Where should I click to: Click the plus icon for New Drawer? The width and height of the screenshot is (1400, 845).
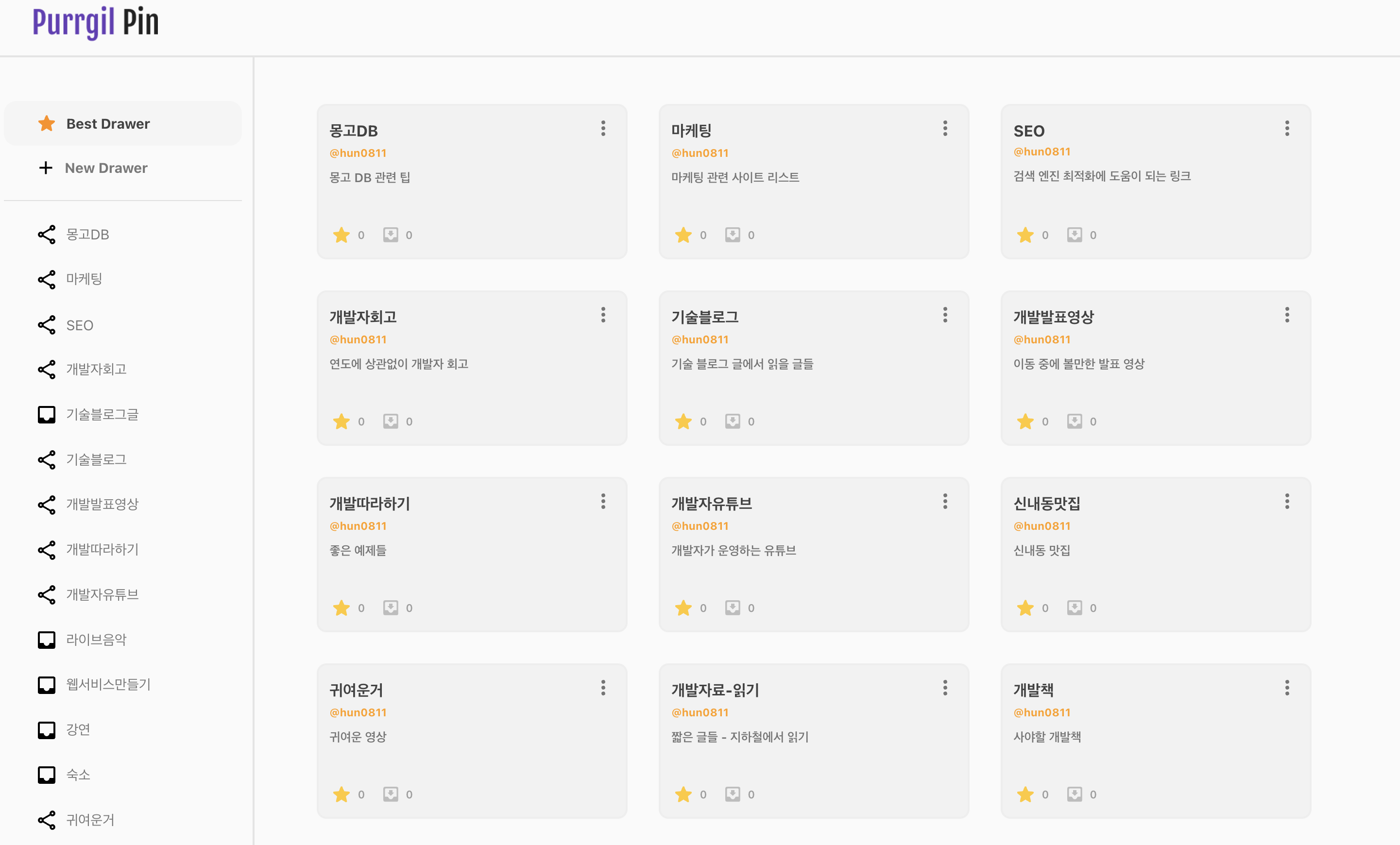pos(46,168)
